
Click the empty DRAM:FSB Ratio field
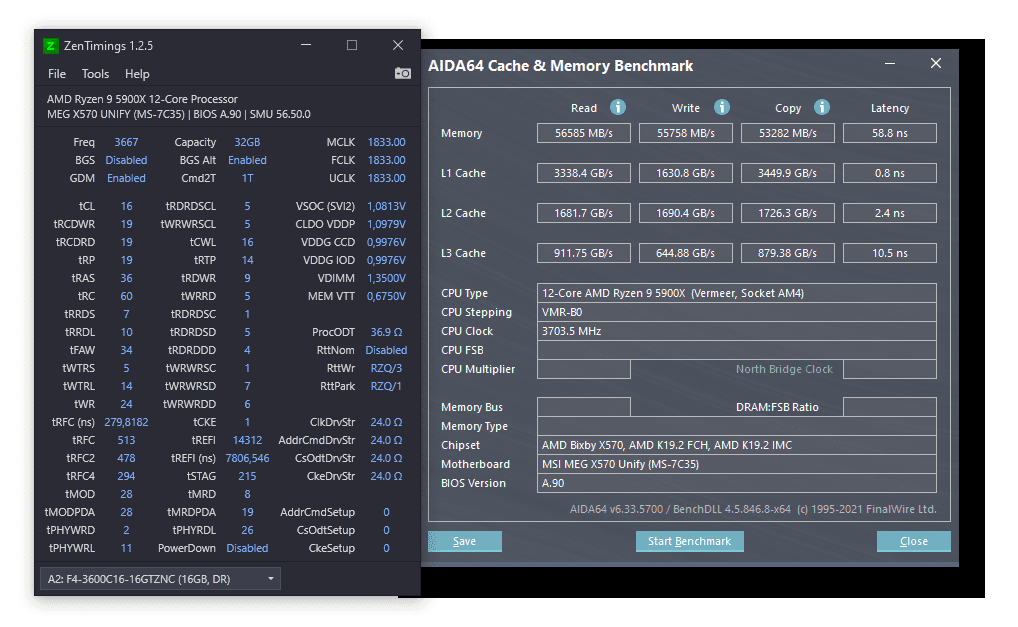[x=889, y=407]
